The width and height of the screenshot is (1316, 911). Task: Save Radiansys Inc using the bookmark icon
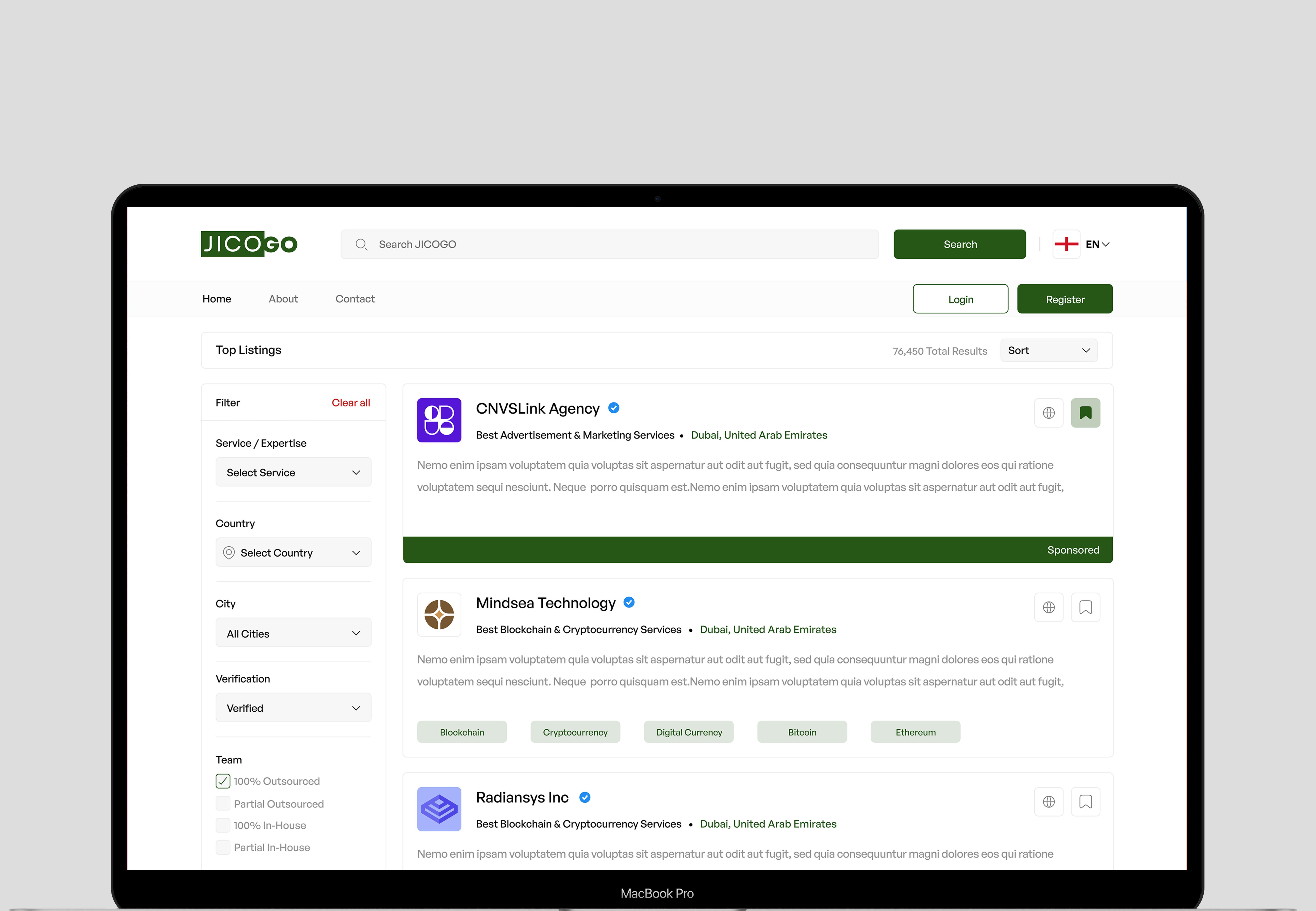(1085, 801)
